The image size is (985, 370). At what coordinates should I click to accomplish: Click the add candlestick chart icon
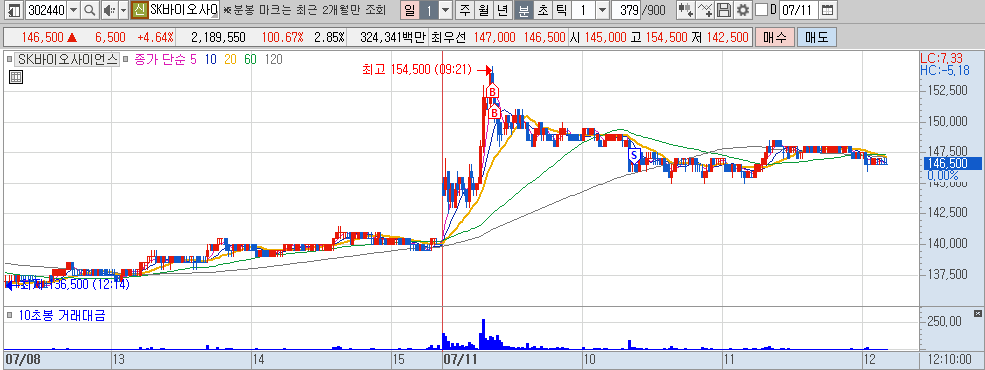[x=686, y=10]
